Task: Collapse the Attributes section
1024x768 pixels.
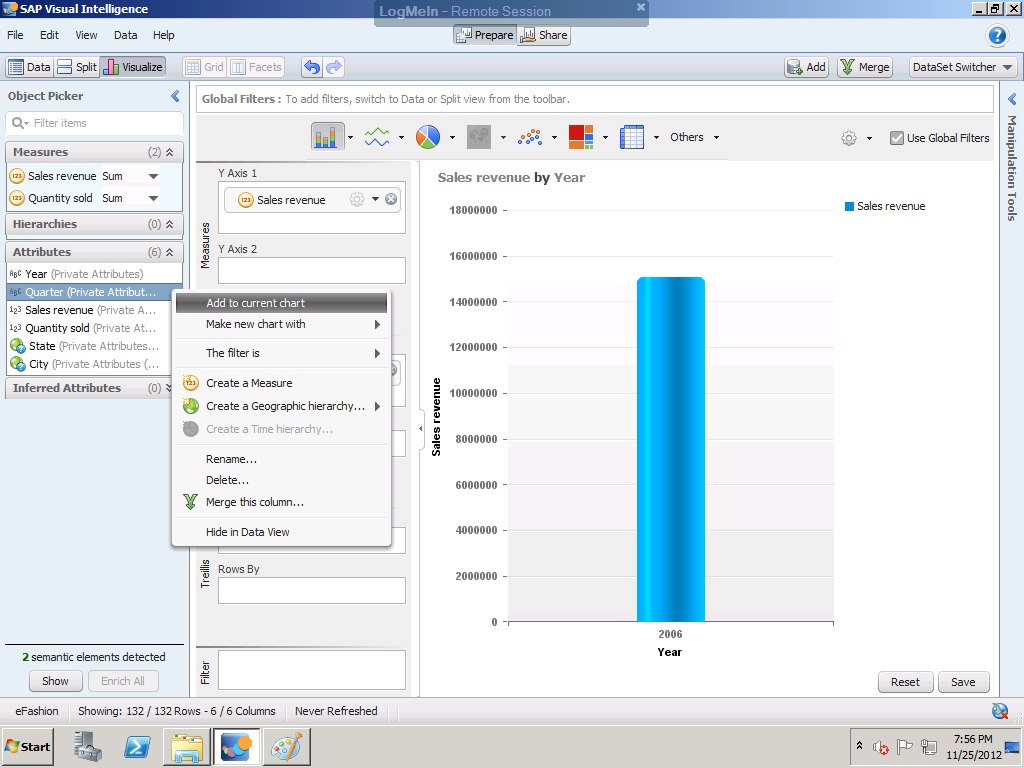Action: (x=170, y=252)
